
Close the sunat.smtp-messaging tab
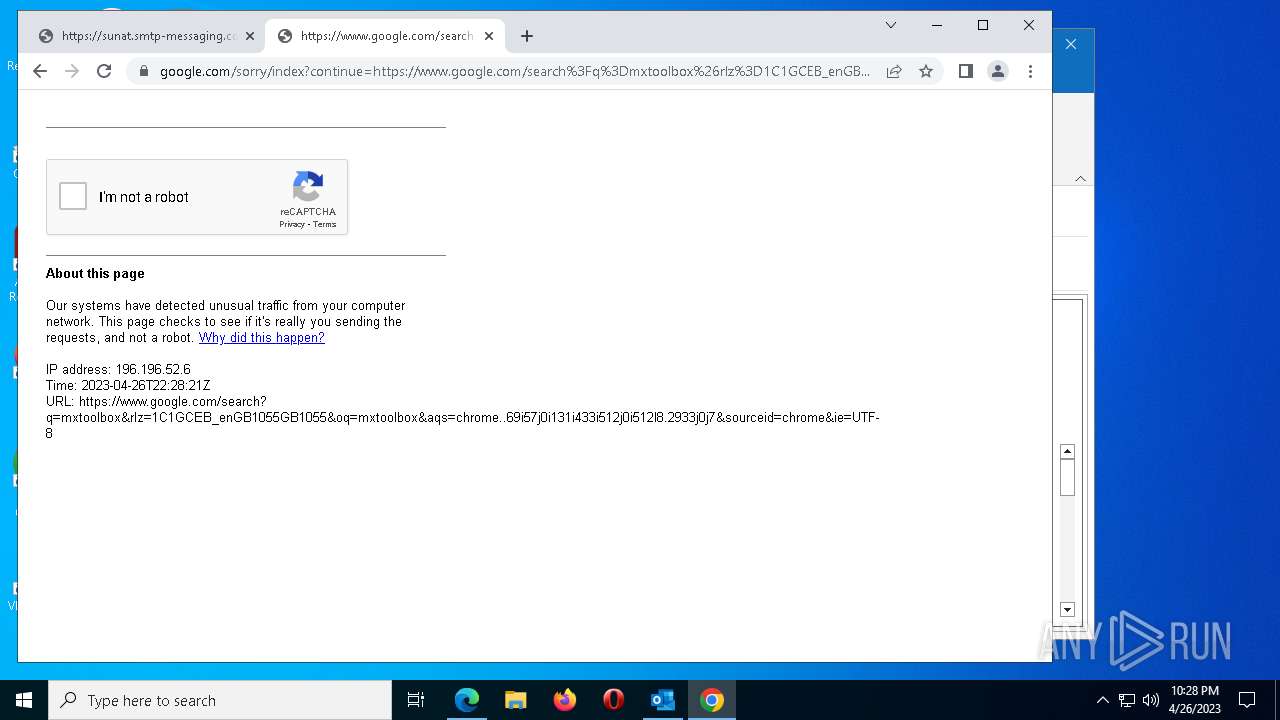tap(250, 36)
